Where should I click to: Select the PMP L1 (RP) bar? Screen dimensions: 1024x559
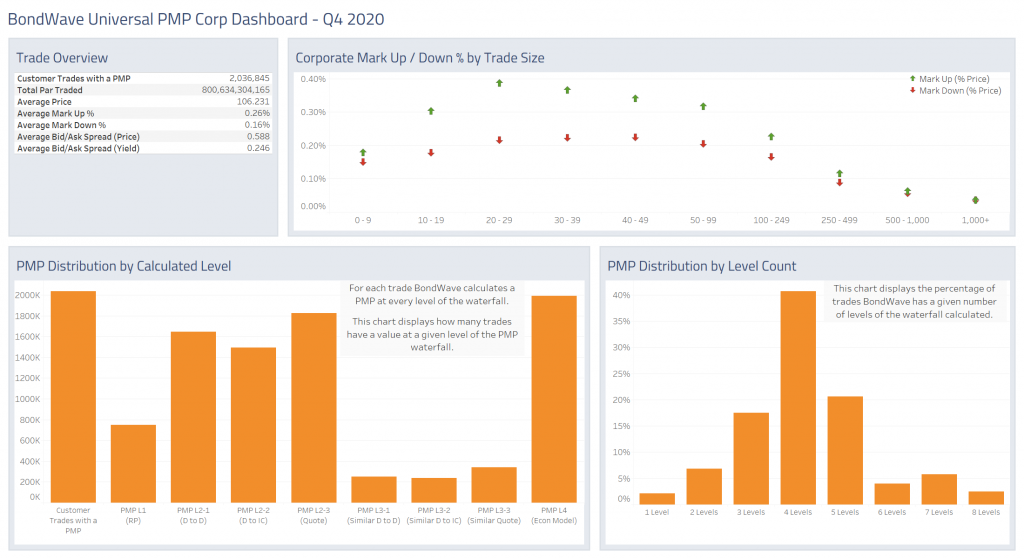pos(133,464)
